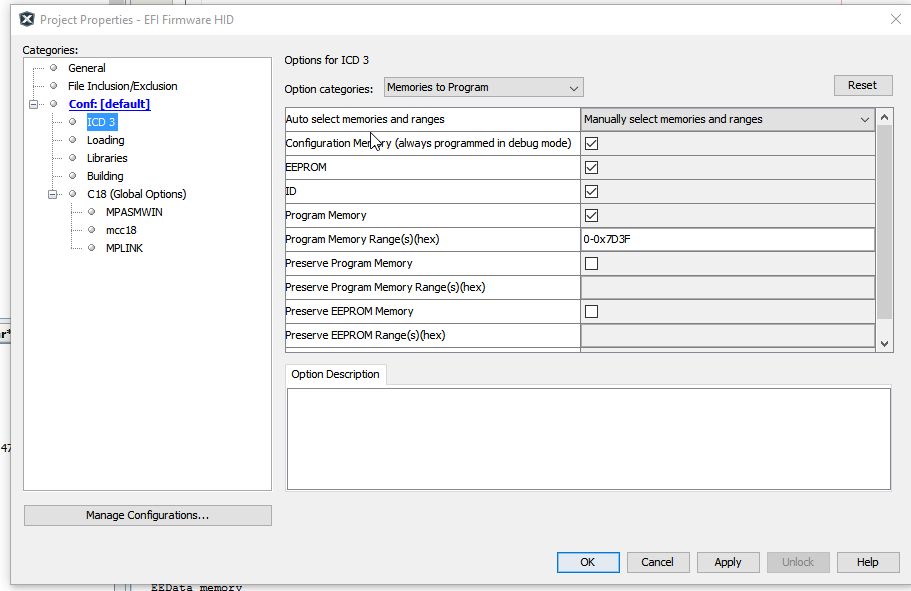The height and width of the screenshot is (591, 911).
Task: Select the MPLINK tree item
Action: [124, 248]
